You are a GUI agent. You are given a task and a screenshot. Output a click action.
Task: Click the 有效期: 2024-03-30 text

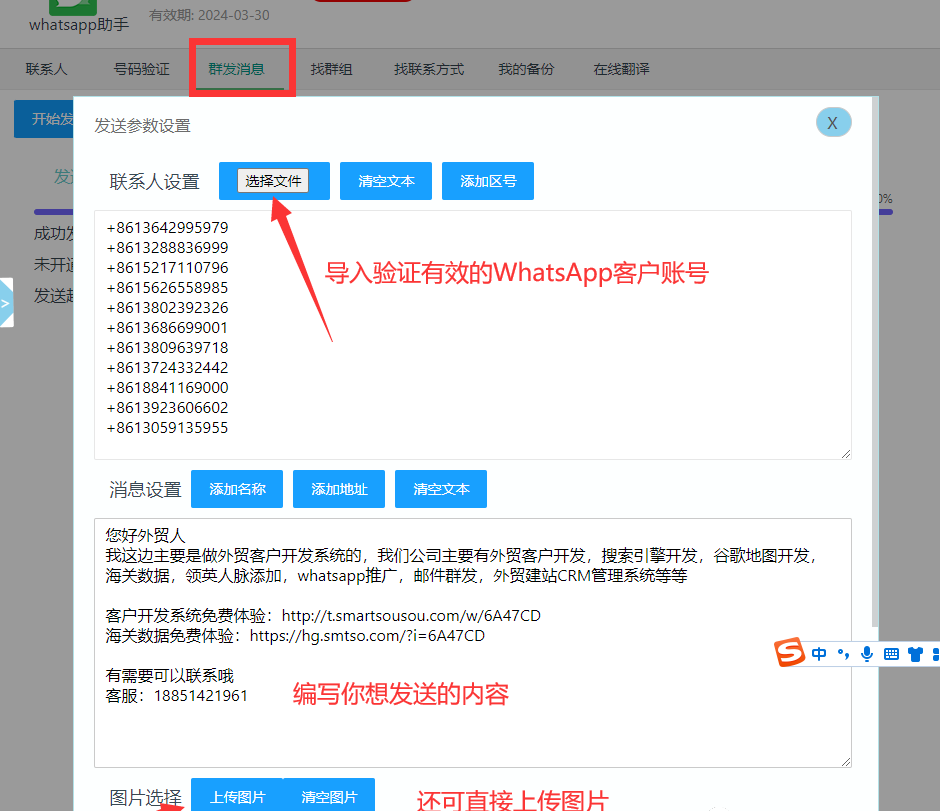pyautogui.click(x=209, y=15)
